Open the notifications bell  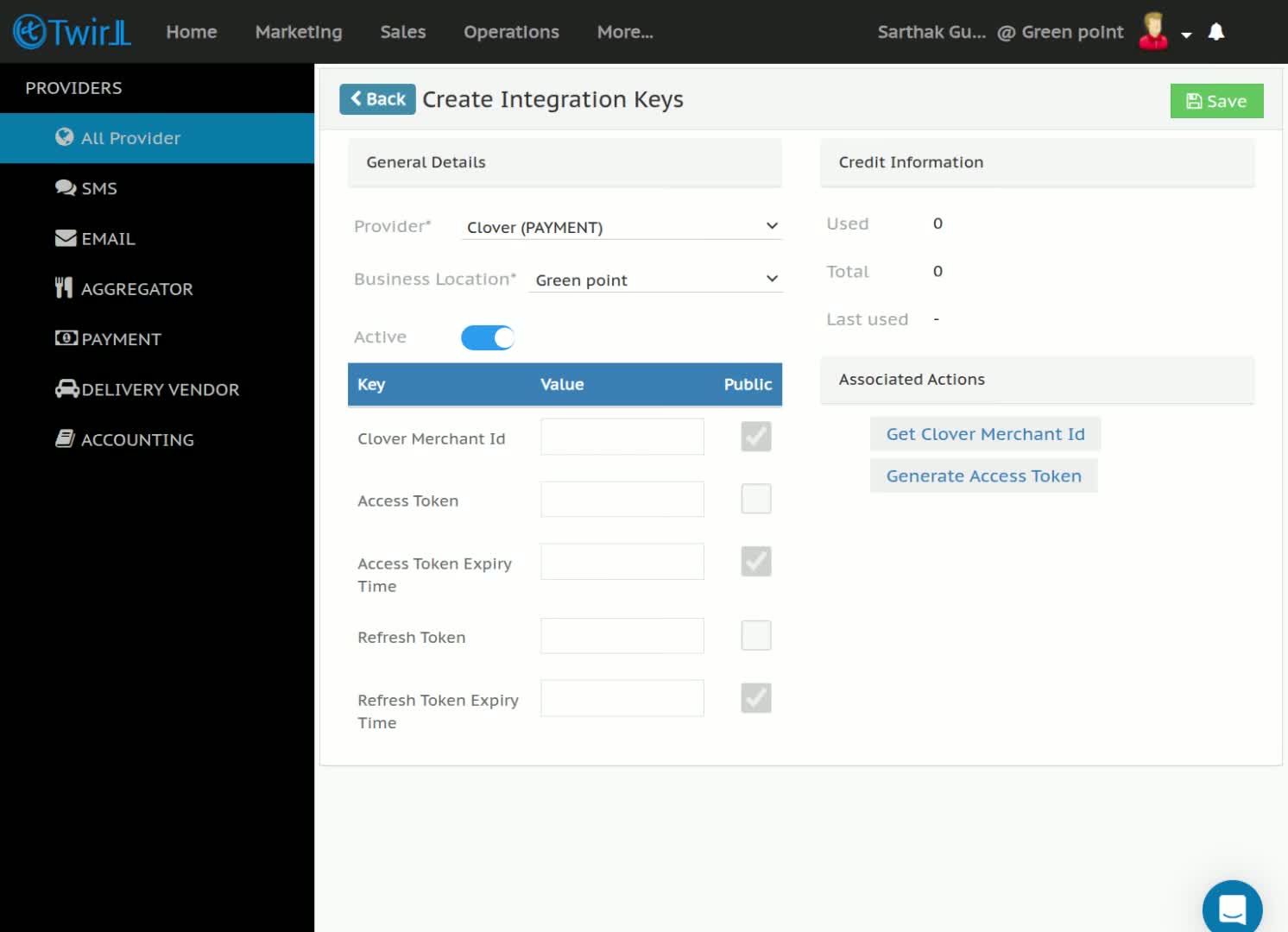(1216, 32)
